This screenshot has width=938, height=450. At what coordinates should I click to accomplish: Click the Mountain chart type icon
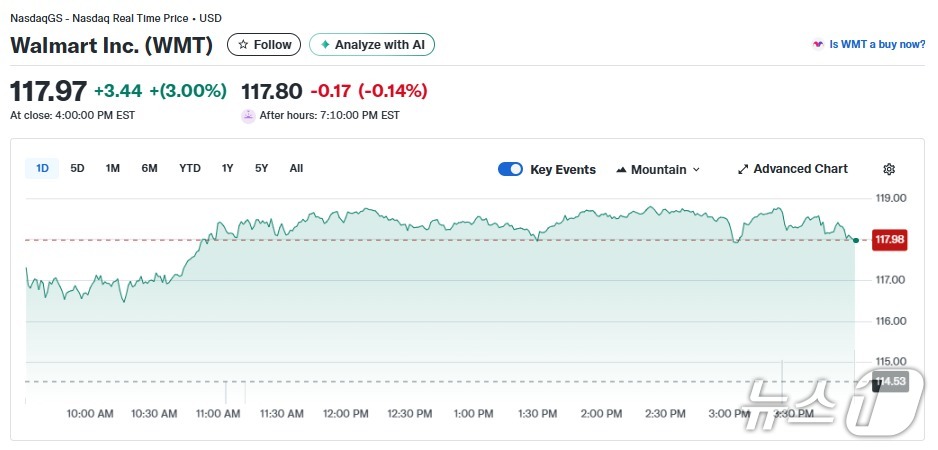pos(621,170)
